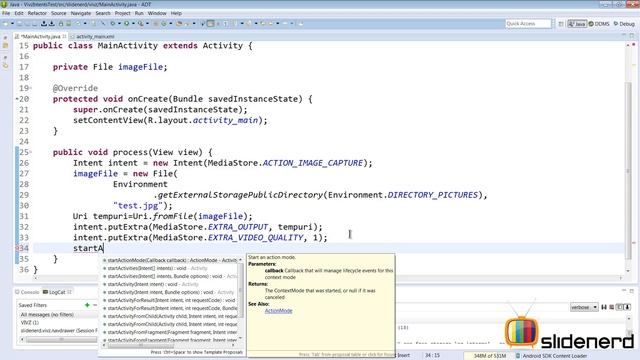Add a new LogCat filter with plus icon
The image size is (640, 360).
87,305
